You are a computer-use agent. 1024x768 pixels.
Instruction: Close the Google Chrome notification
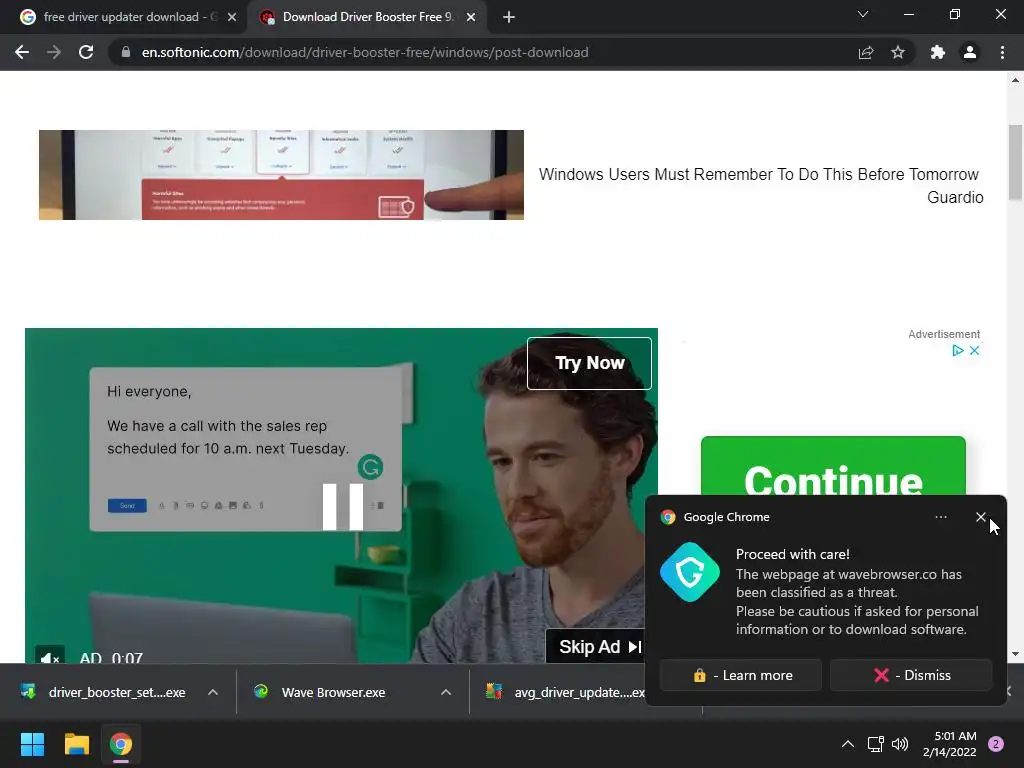pos(980,517)
